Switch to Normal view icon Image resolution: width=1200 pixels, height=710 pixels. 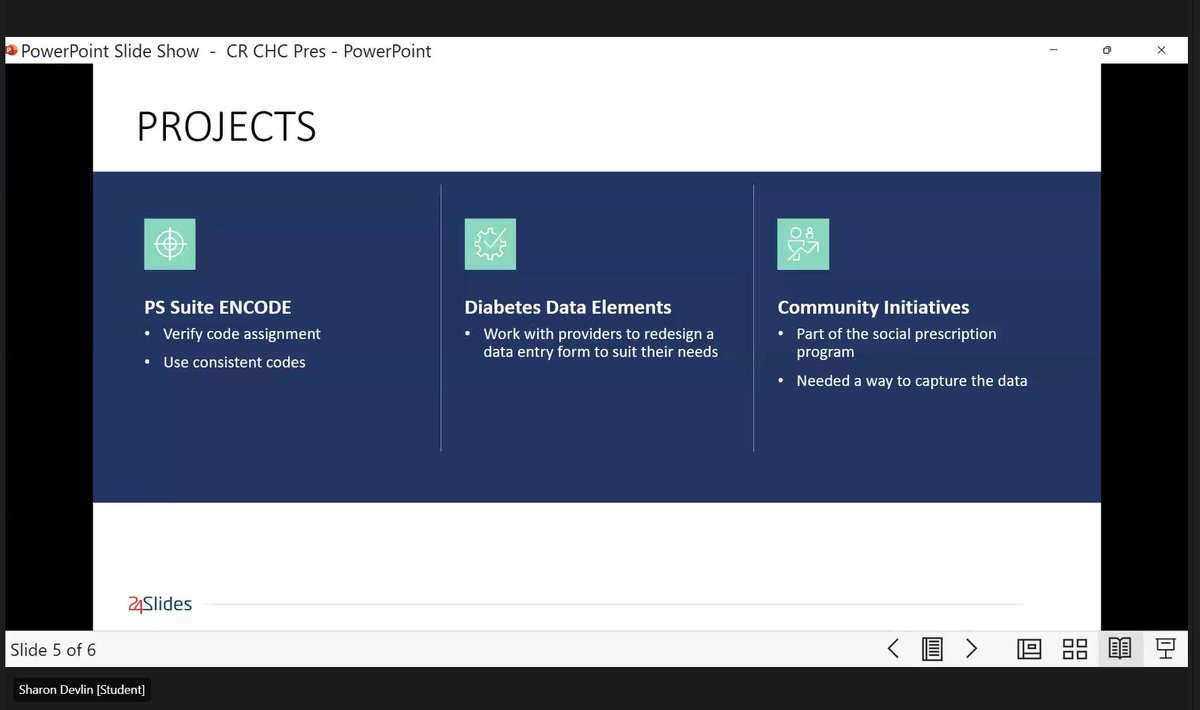point(1029,649)
